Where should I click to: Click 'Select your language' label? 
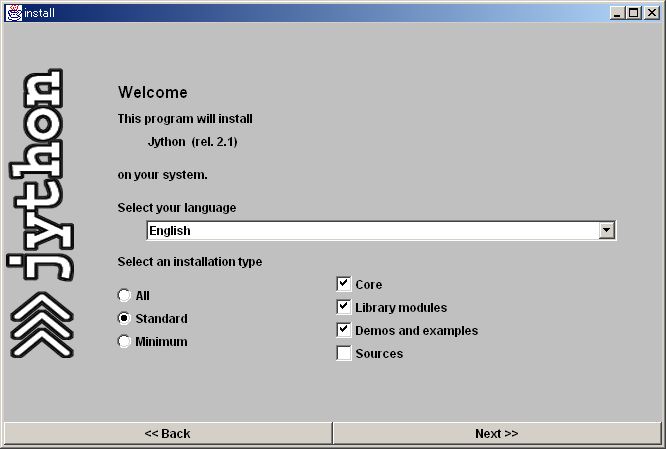click(177, 208)
